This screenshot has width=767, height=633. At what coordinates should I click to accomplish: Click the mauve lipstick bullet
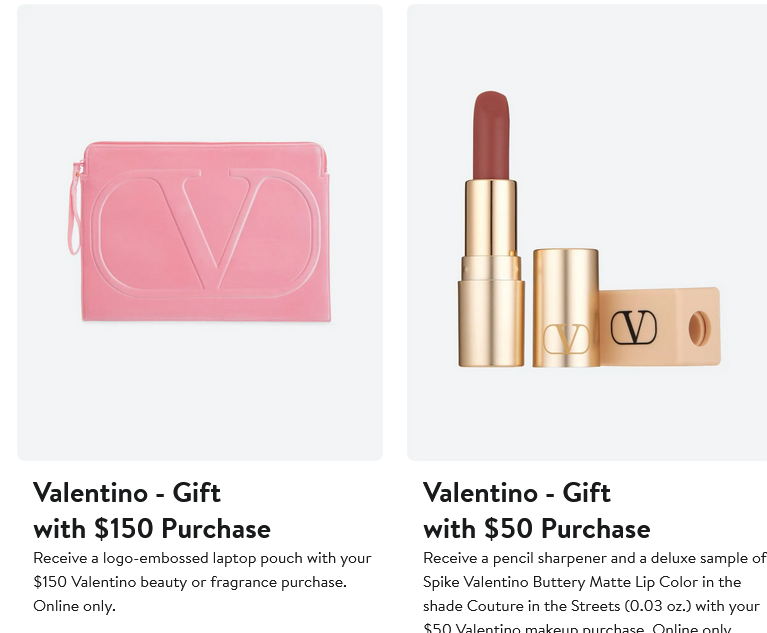click(x=491, y=135)
